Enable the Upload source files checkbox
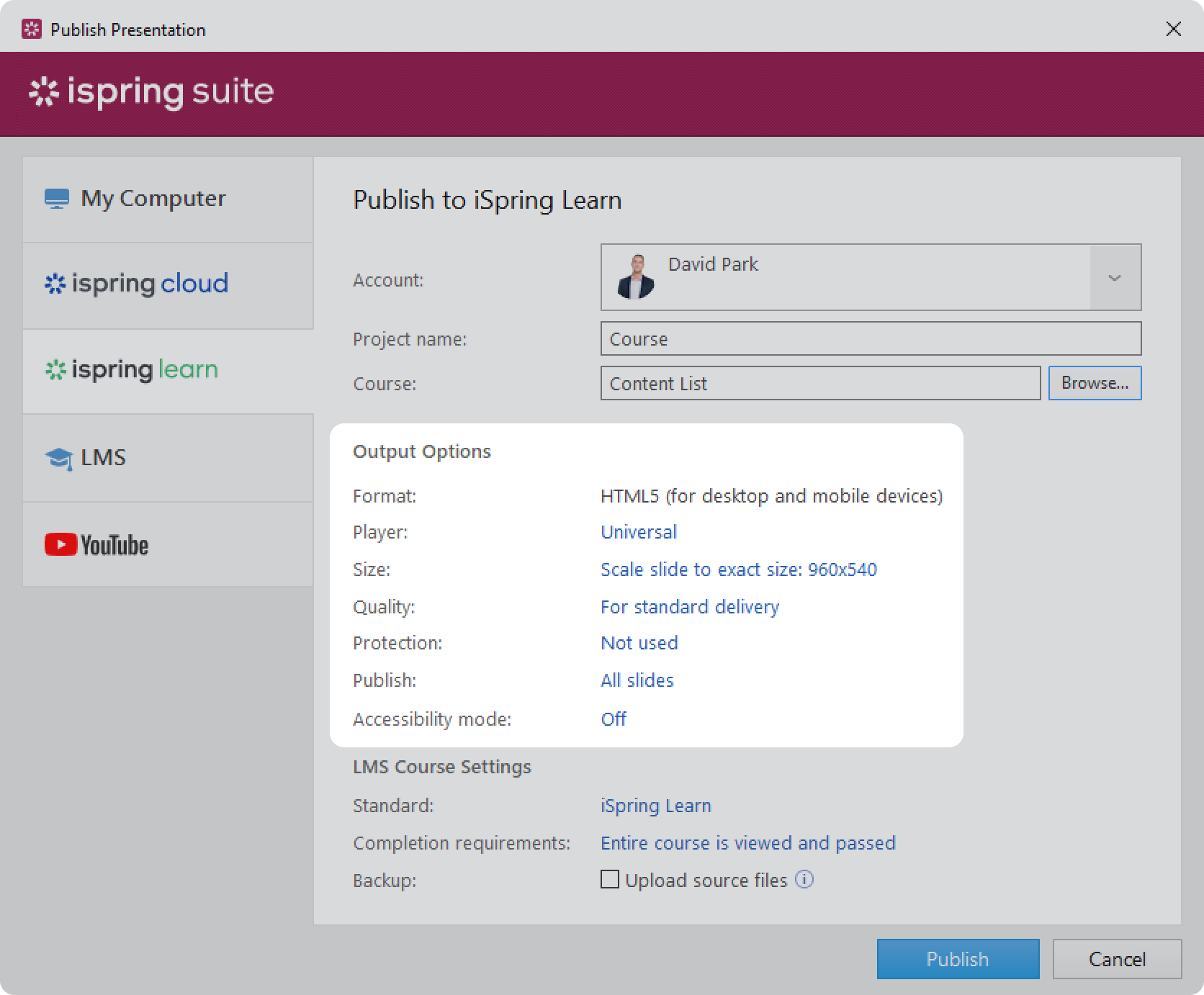Screen dimensions: 1204x995 pyautogui.click(x=610, y=880)
